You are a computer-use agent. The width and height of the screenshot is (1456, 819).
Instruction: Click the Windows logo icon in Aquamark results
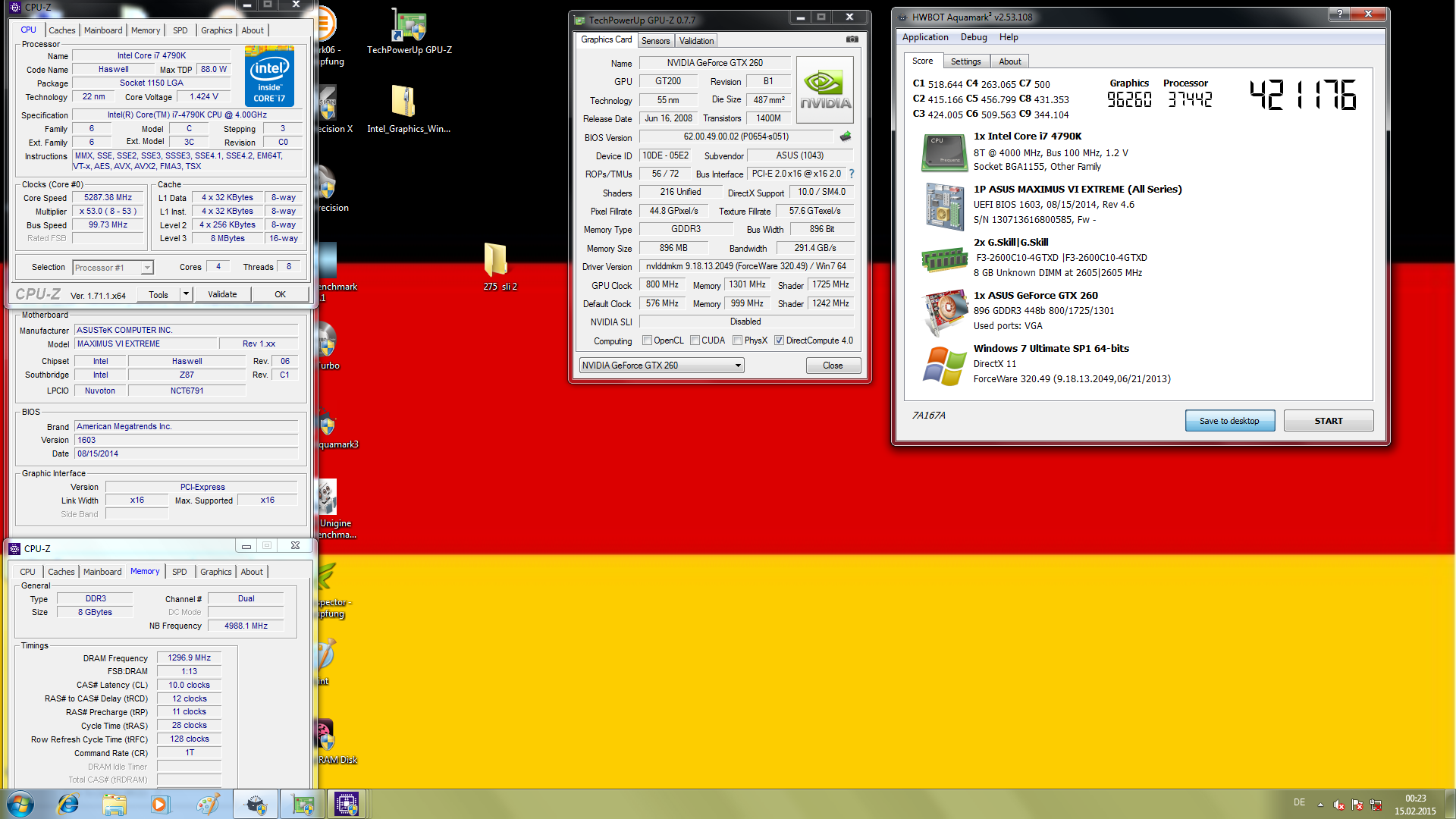tap(944, 366)
